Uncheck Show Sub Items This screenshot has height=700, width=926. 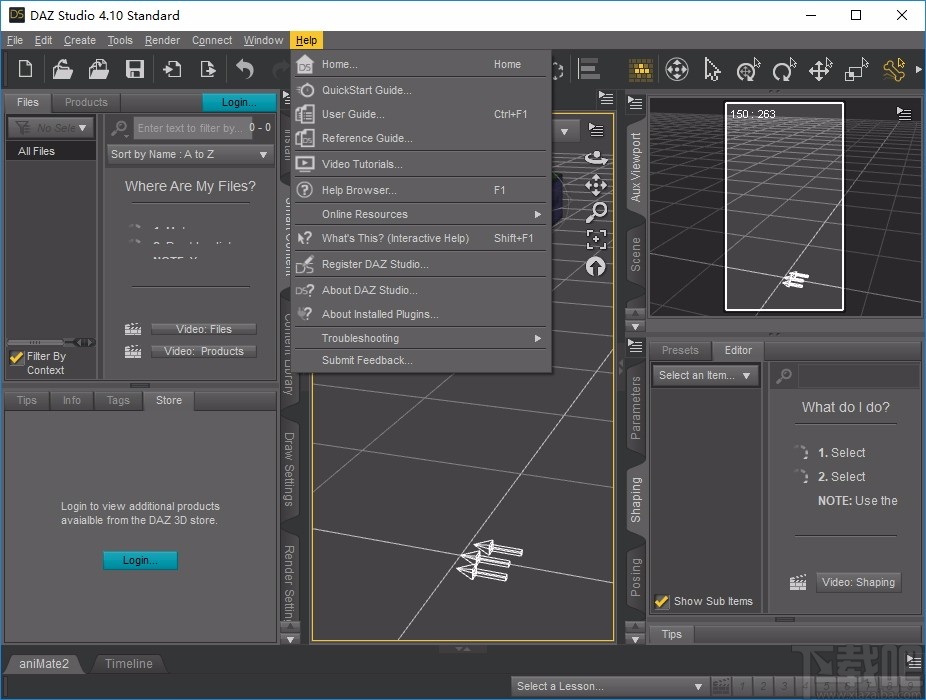click(x=661, y=601)
